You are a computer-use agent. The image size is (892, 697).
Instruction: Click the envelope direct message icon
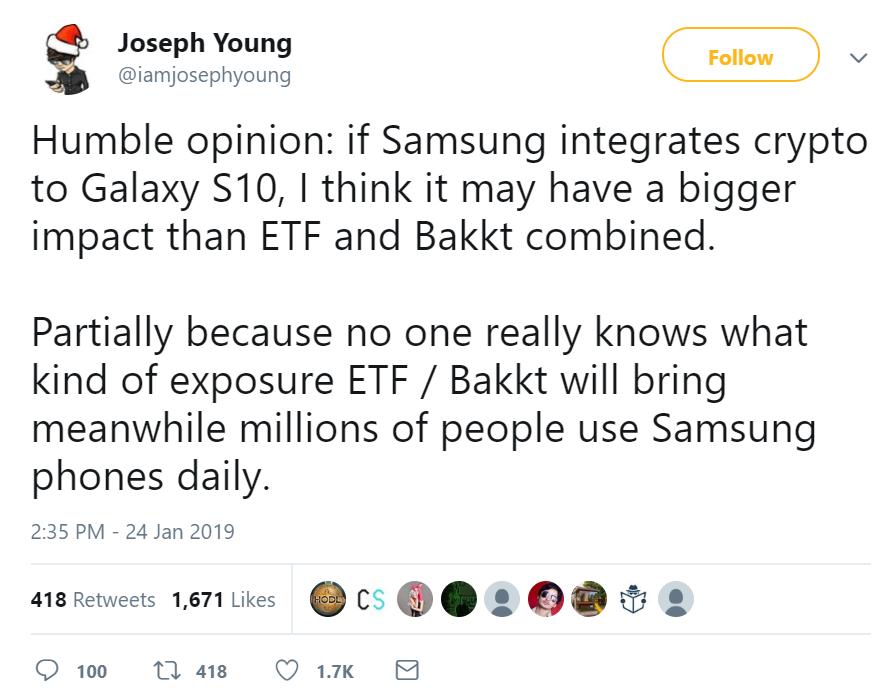[x=406, y=672]
